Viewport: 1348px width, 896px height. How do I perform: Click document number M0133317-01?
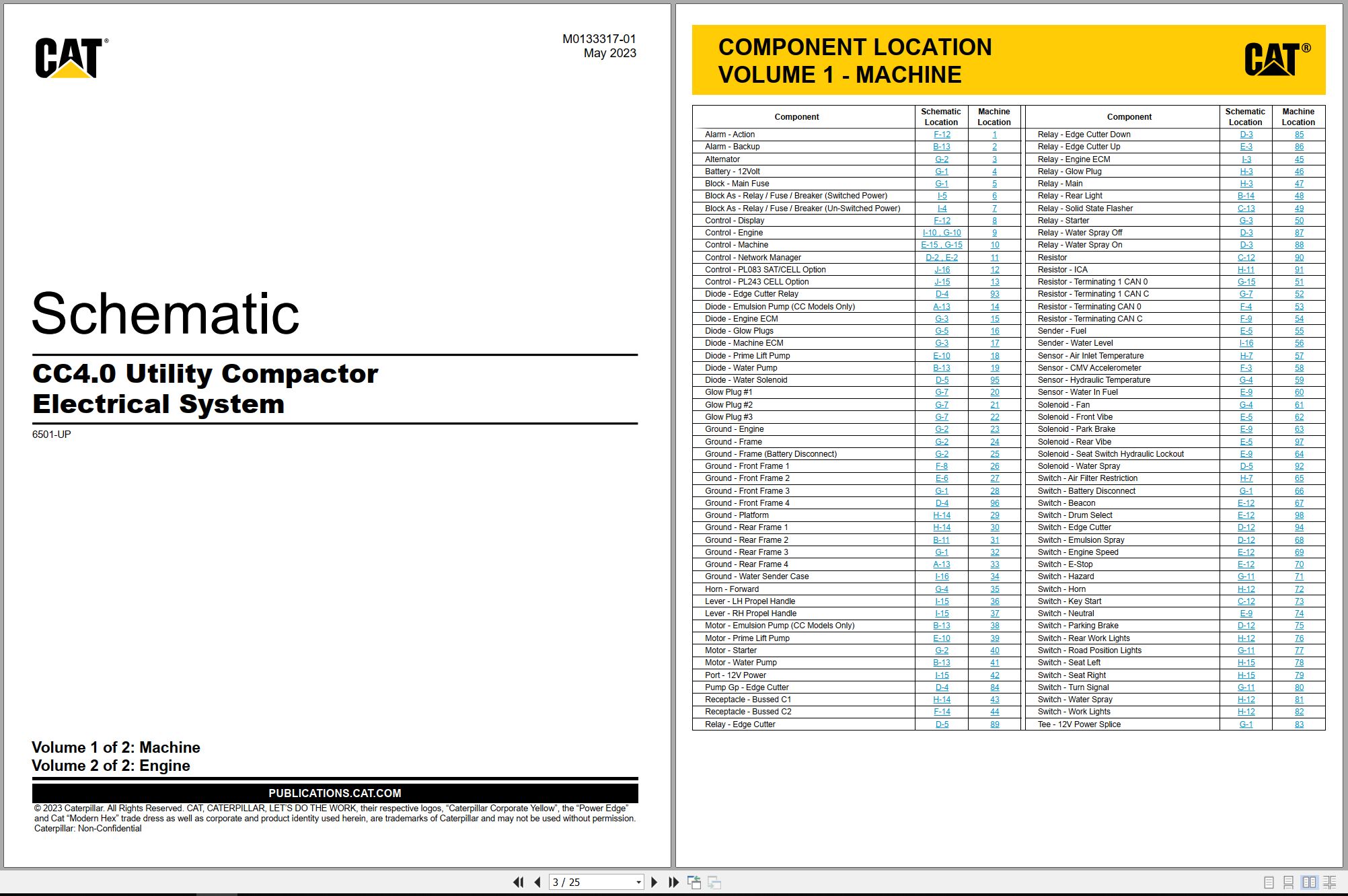pyautogui.click(x=599, y=39)
